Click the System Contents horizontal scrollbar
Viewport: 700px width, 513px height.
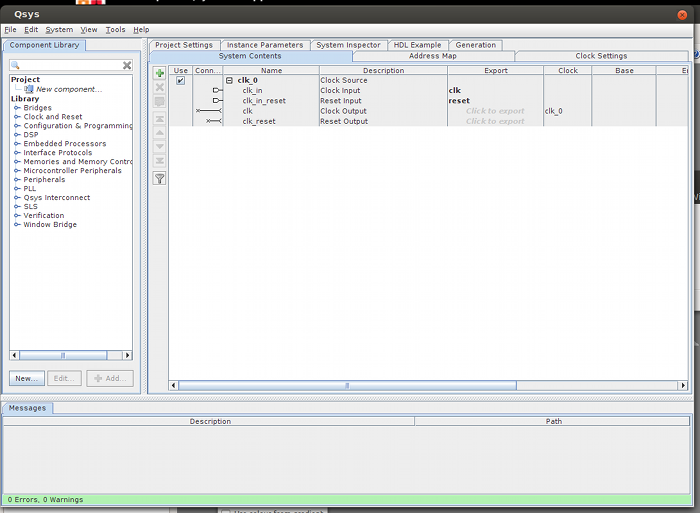tap(347, 385)
